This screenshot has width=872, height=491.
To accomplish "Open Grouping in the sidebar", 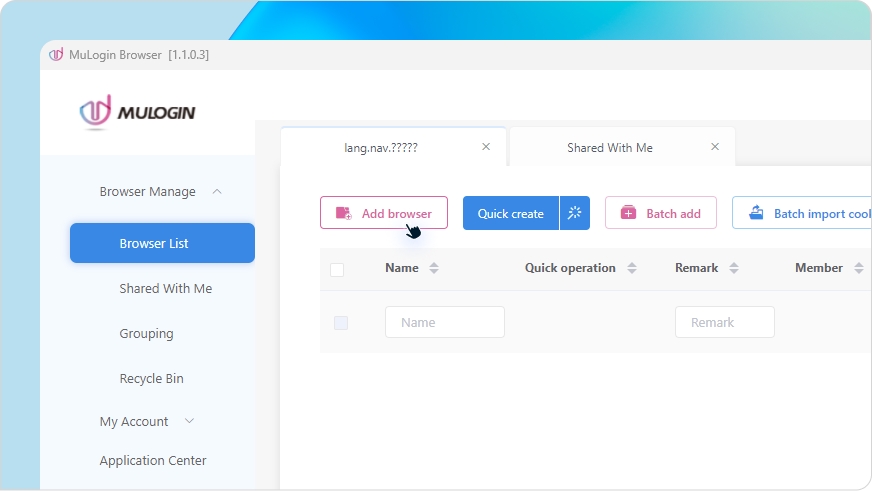I will coord(146,334).
